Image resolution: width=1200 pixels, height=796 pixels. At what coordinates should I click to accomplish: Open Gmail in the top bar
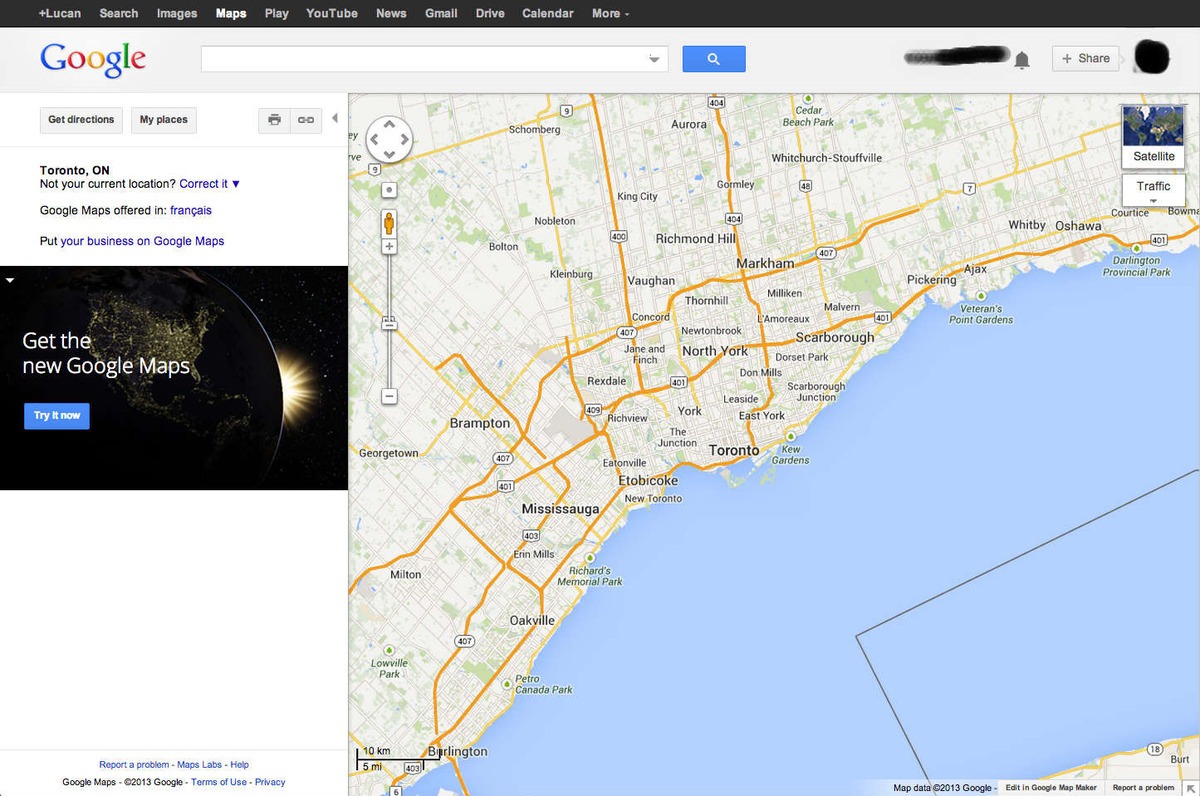coord(441,13)
